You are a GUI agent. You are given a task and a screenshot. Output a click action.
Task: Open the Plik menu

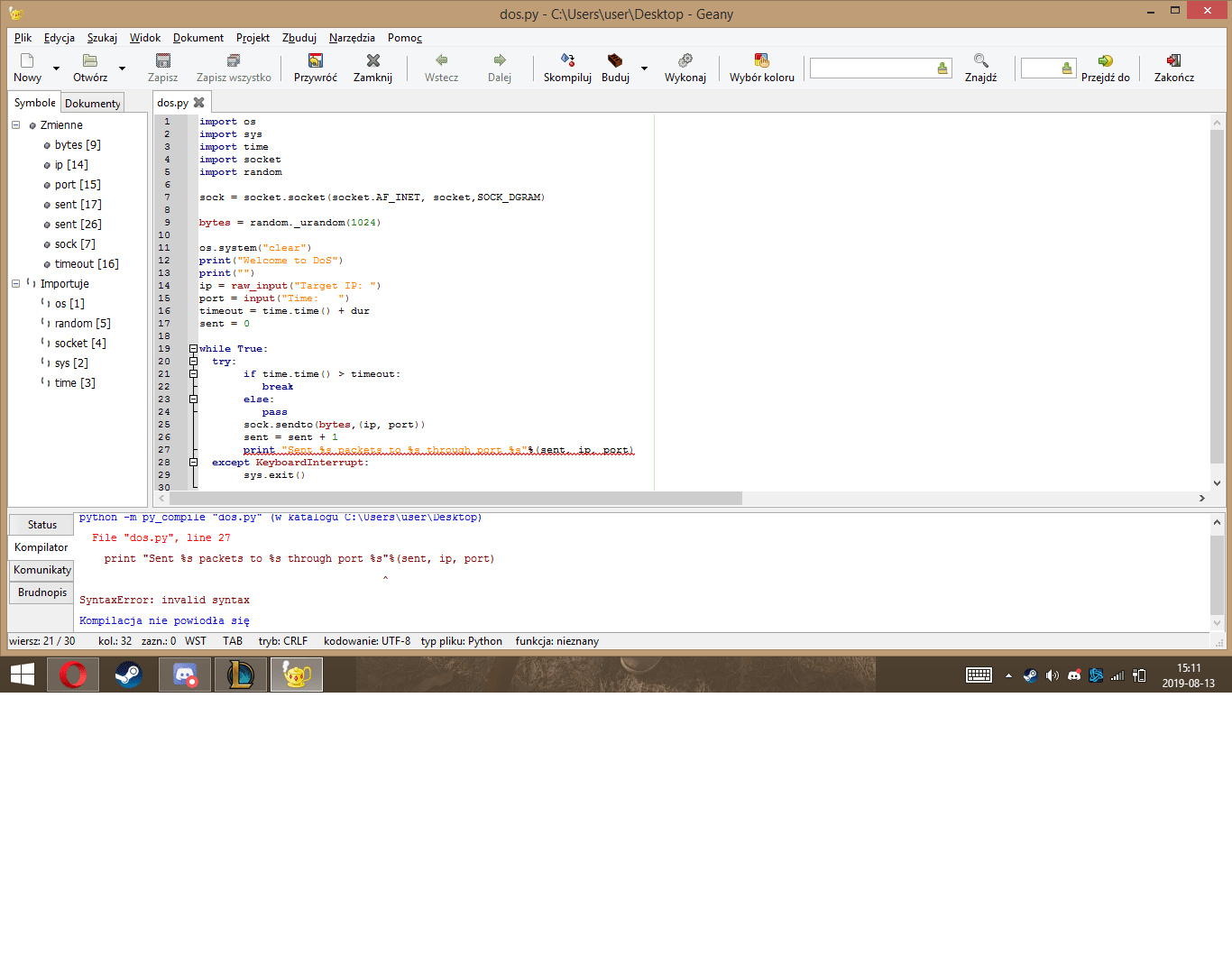coord(23,38)
